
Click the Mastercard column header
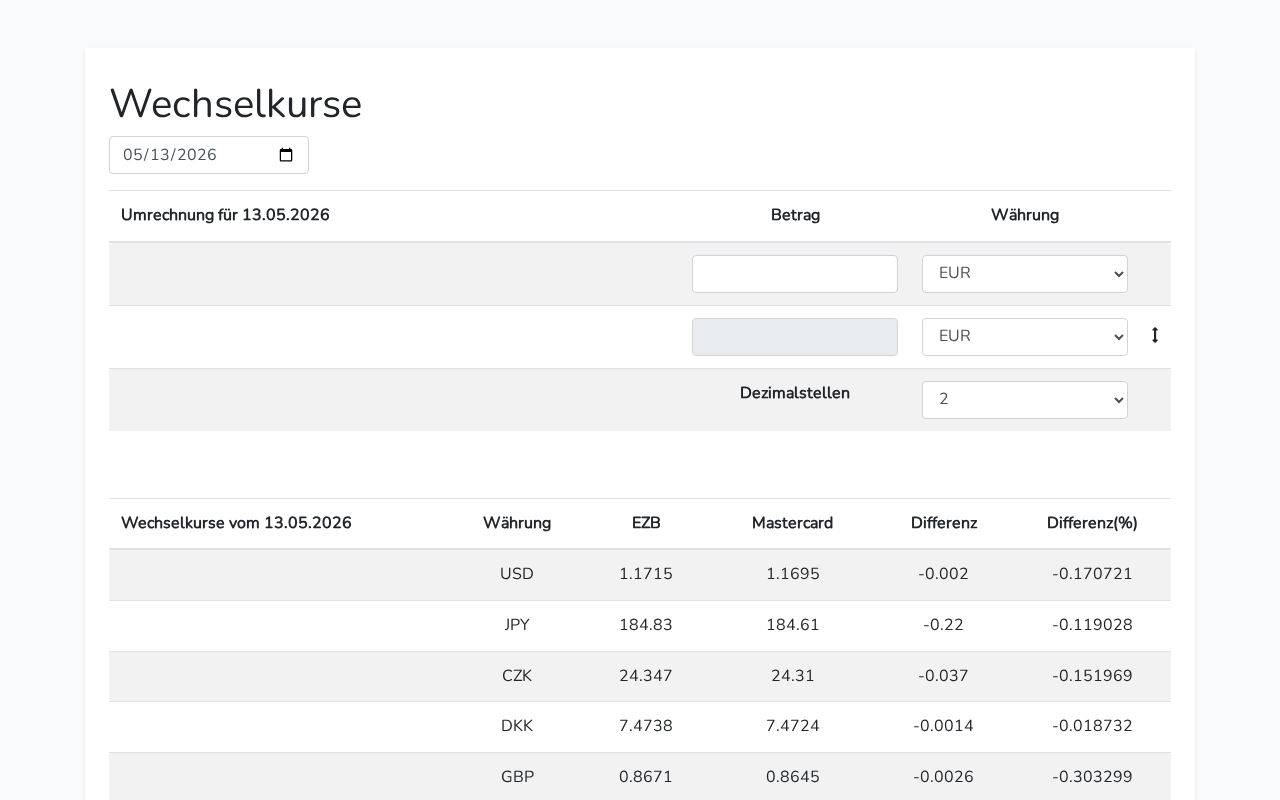click(x=792, y=523)
